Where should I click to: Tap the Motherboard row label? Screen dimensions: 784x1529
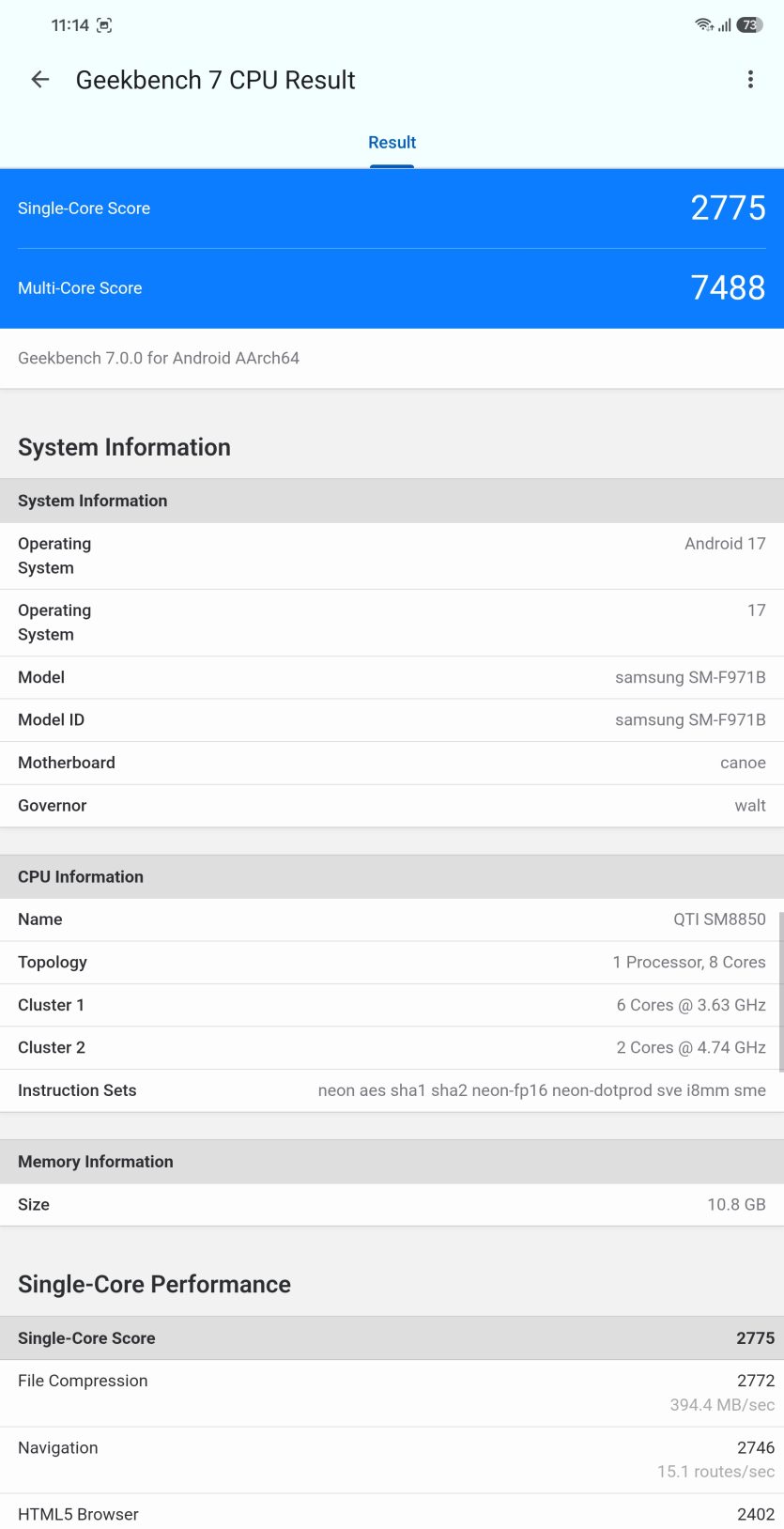tap(67, 763)
